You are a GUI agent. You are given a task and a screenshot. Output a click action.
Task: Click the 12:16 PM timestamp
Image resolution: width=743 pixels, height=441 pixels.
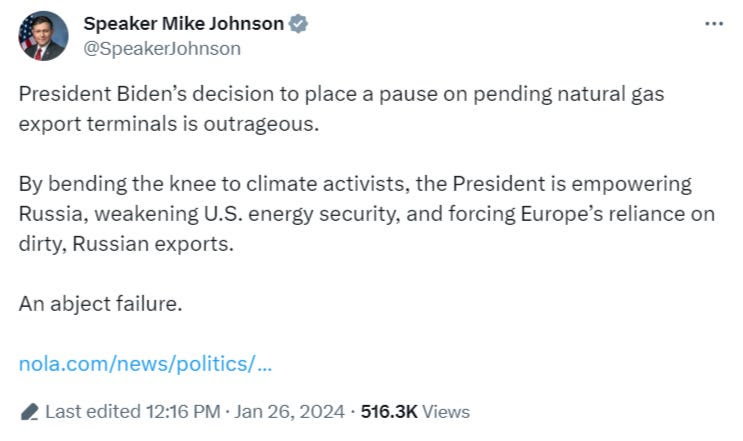tap(183, 412)
